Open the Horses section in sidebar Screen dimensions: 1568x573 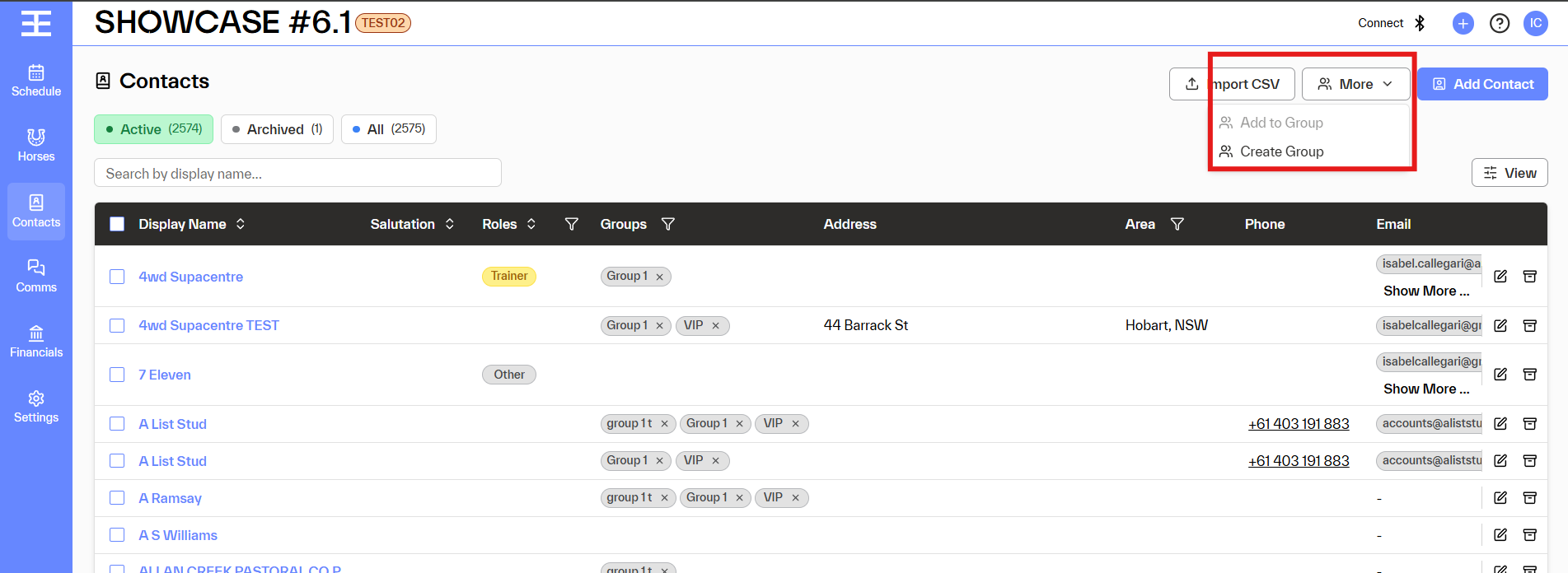click(36, 146)
